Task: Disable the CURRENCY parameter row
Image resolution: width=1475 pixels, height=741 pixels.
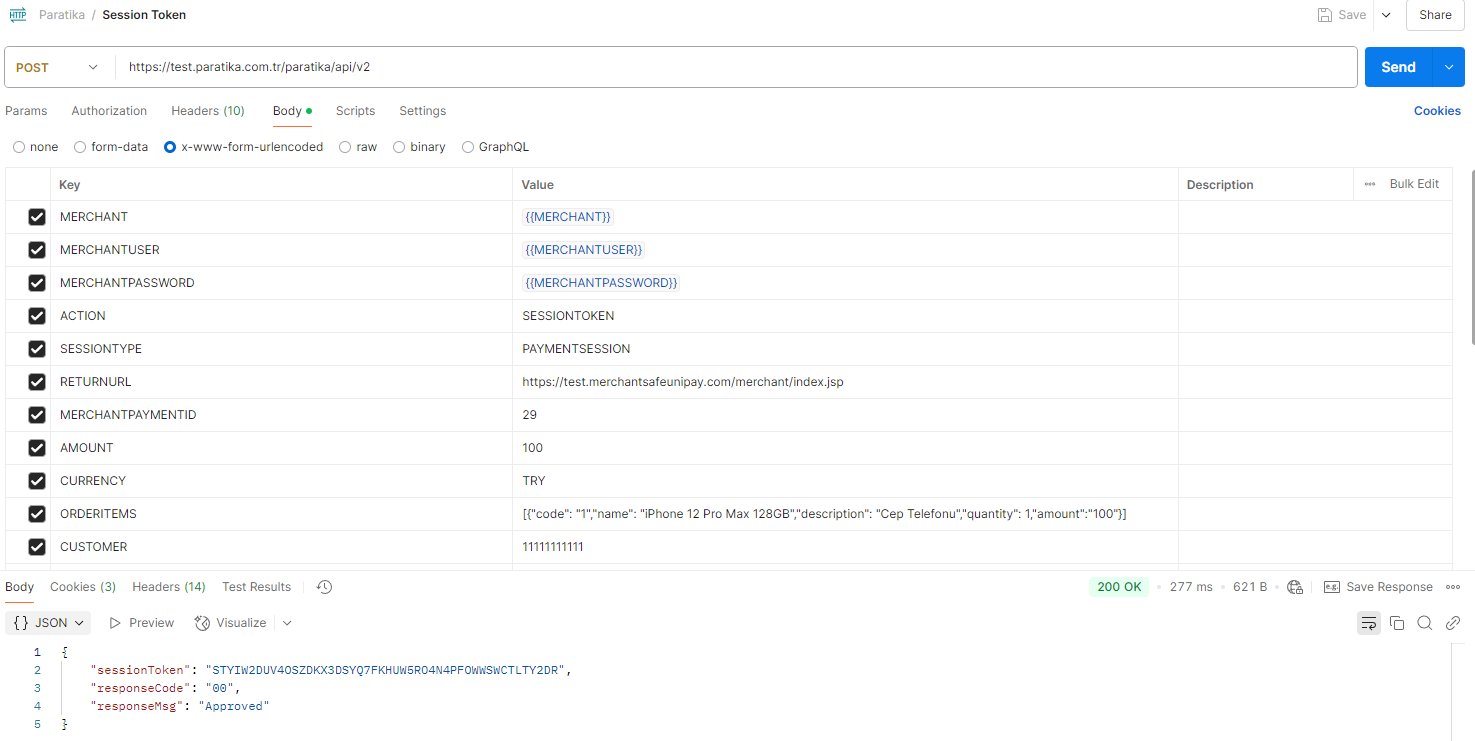Action: point(37,481)
